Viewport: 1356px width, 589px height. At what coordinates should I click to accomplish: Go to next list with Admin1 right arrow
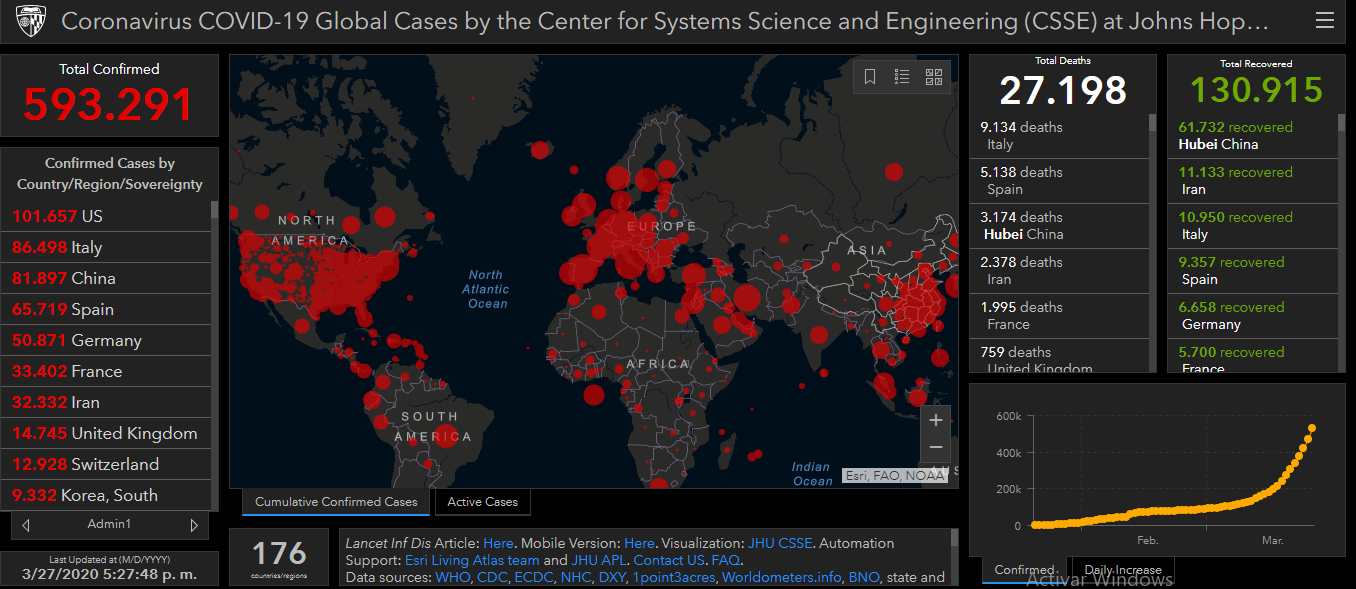[194, 524]
